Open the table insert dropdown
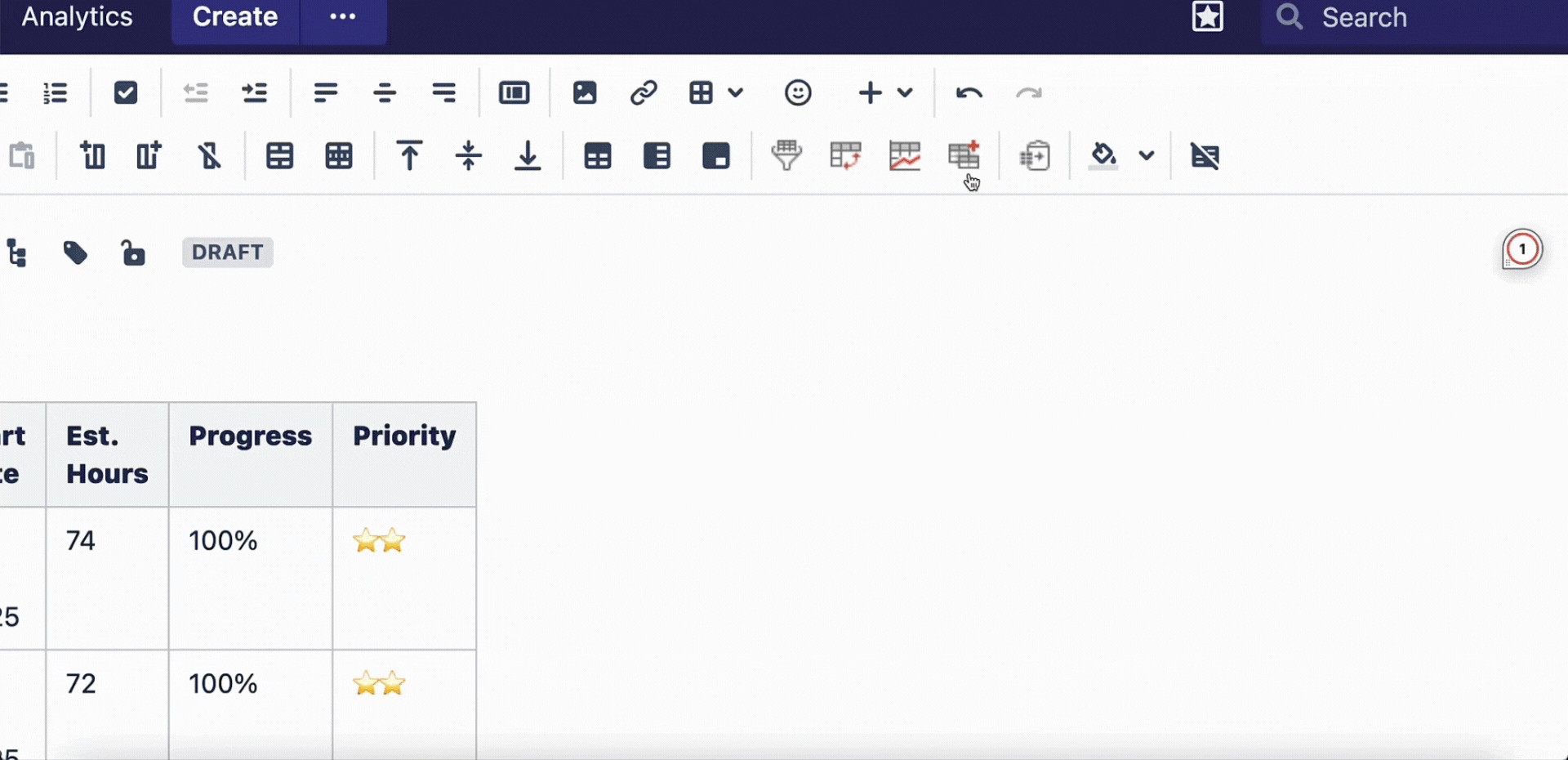The height and width of the screenshot is (760, 1568). 736,92
